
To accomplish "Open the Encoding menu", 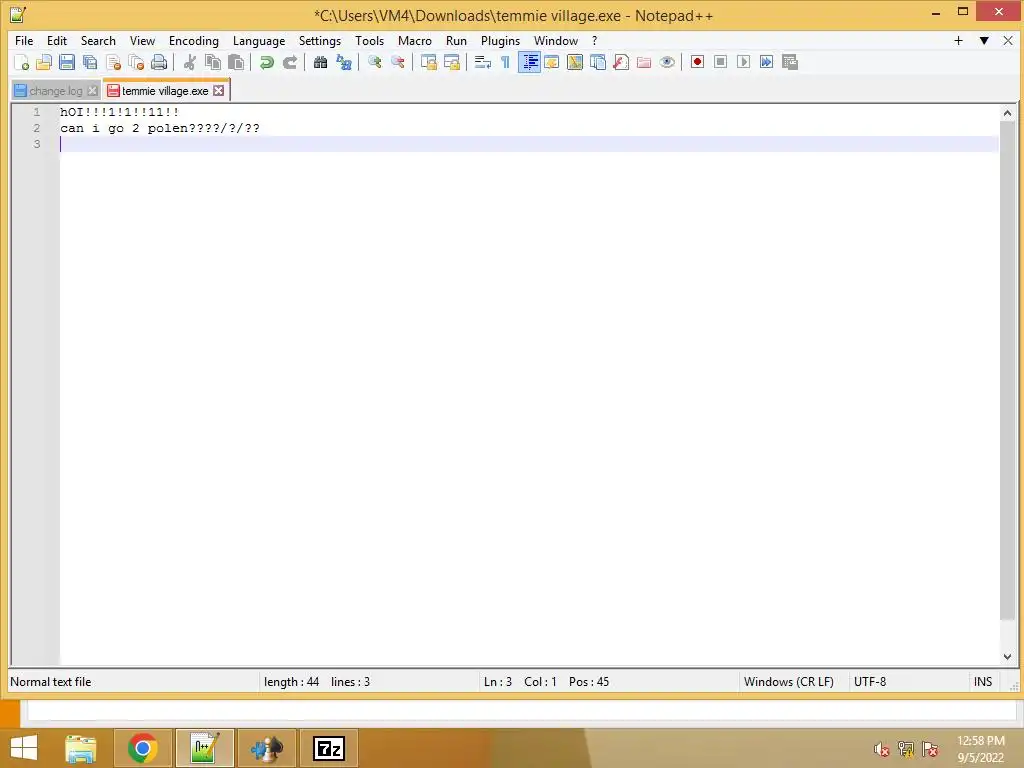I will click(x=194, y=40).
